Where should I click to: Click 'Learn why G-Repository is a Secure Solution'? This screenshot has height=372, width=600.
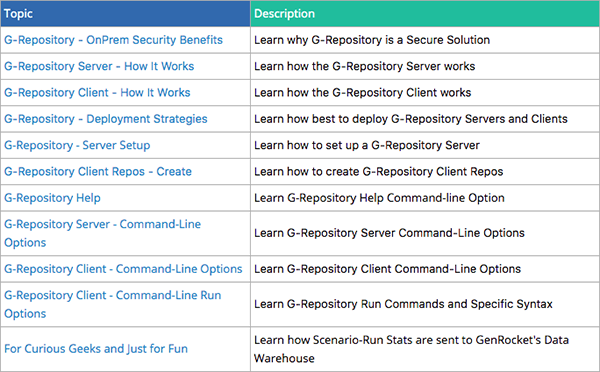point(372,40)
